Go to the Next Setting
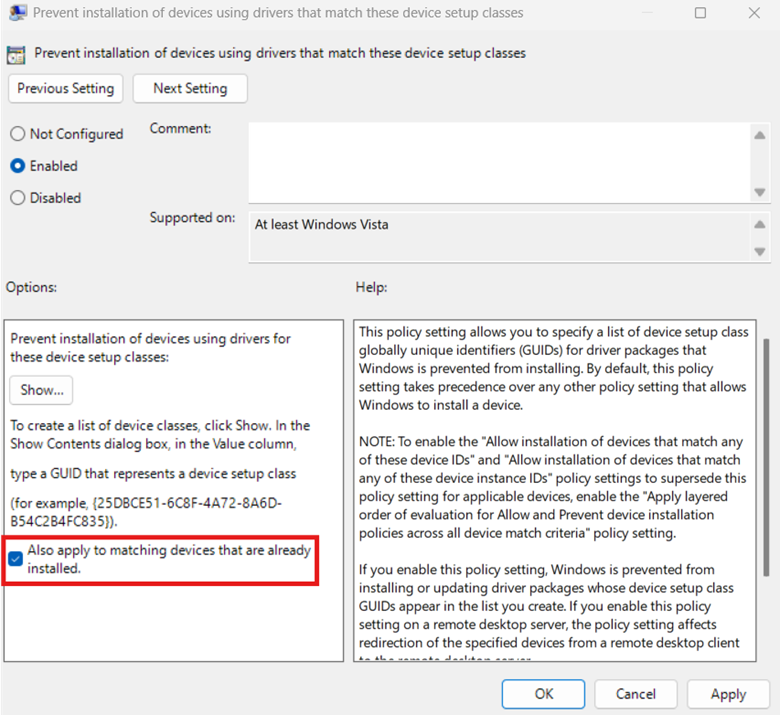This screenshot has width=780, height=715. [x=190, y=88]
